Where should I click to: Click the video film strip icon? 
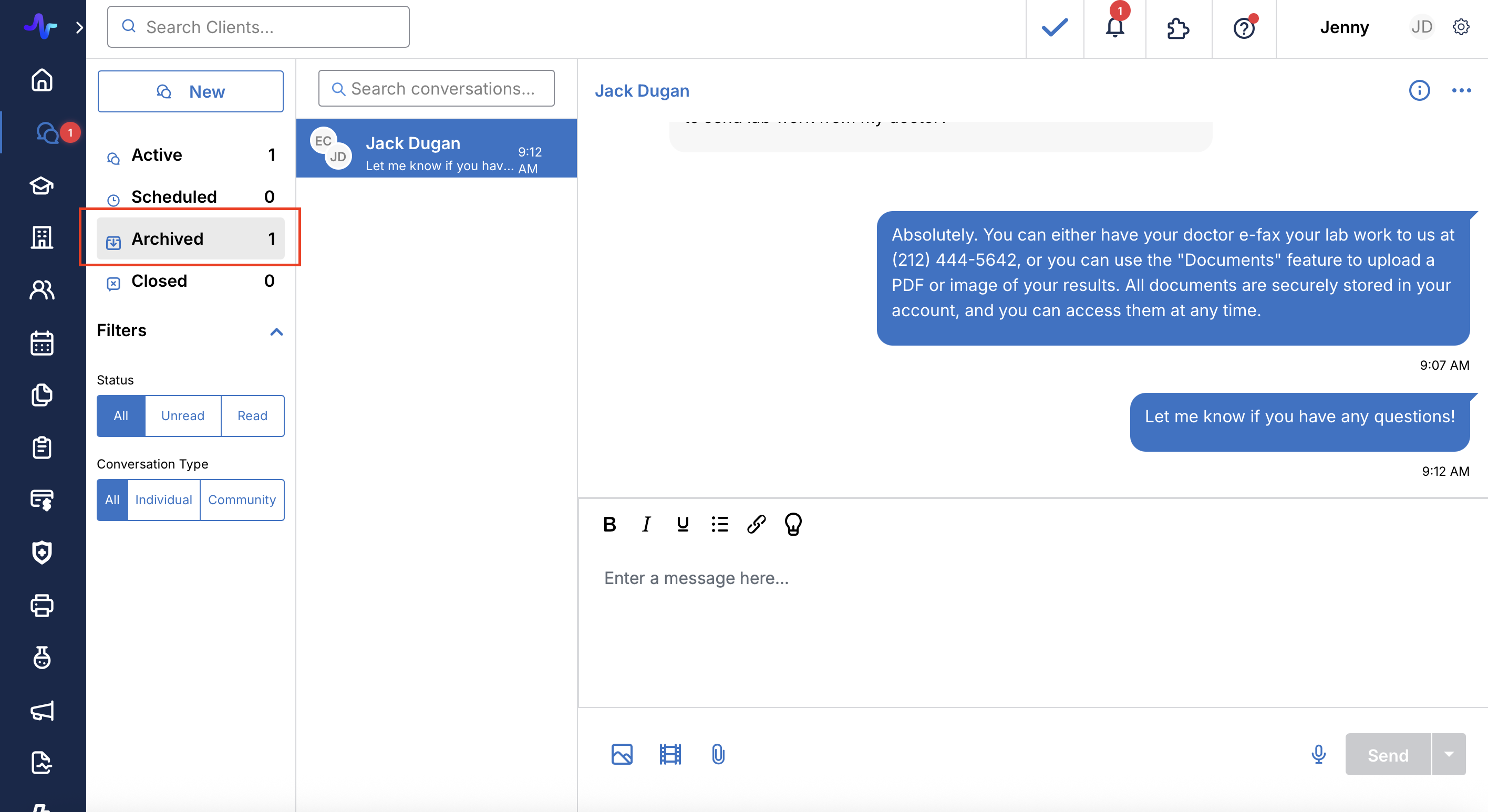(x=669, y=754)
